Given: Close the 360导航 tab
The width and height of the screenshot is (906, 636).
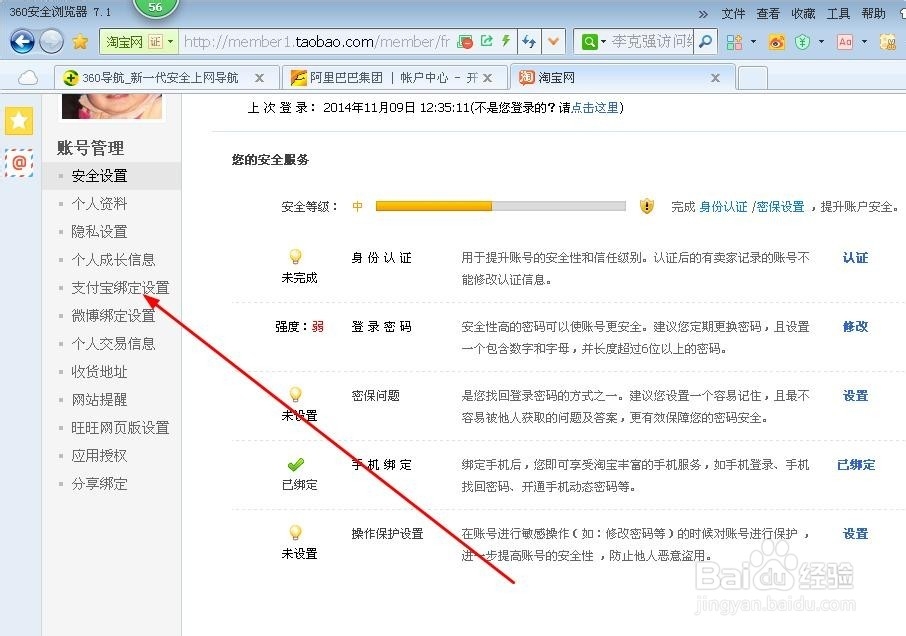Looking at the screenshot, I should point(259,77).
